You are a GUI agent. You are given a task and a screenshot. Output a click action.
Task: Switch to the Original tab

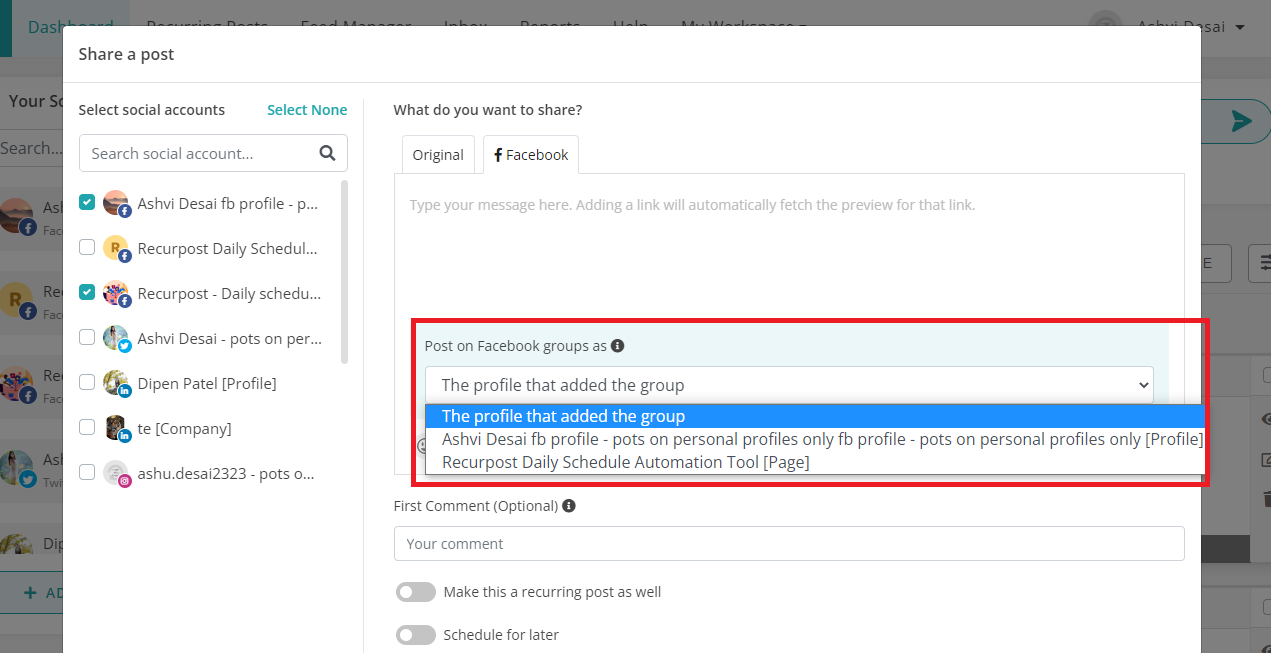438,155
